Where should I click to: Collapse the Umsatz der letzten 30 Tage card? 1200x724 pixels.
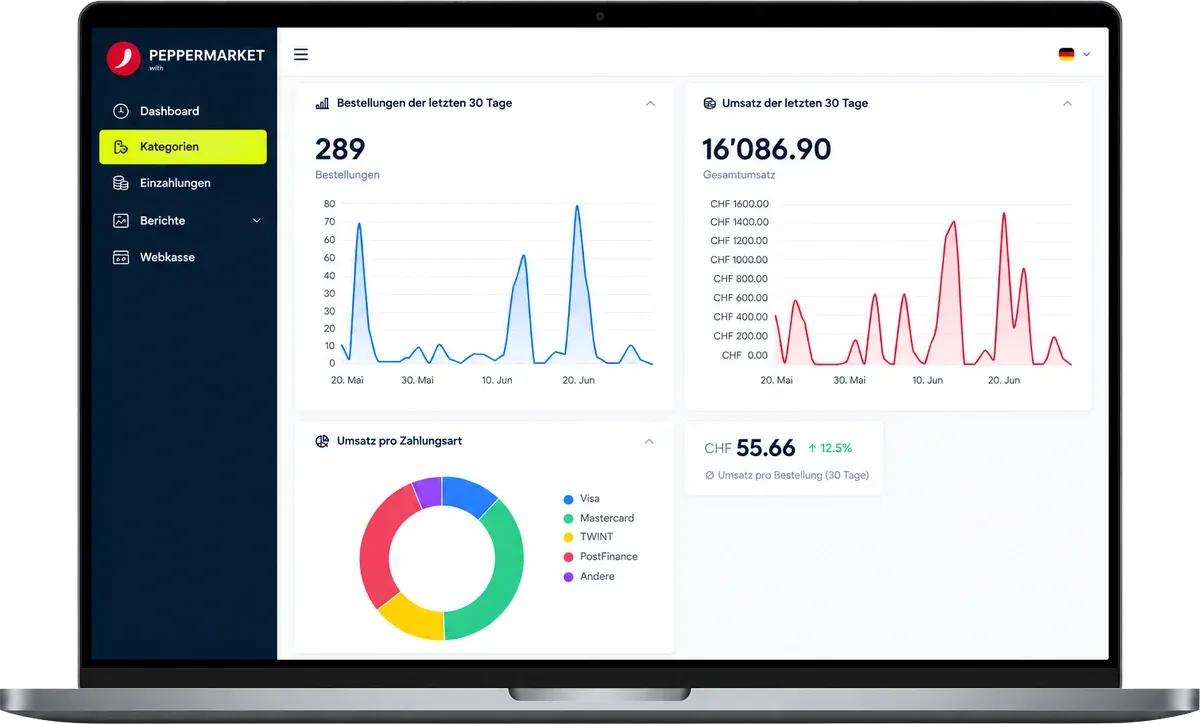[1067, 103]
